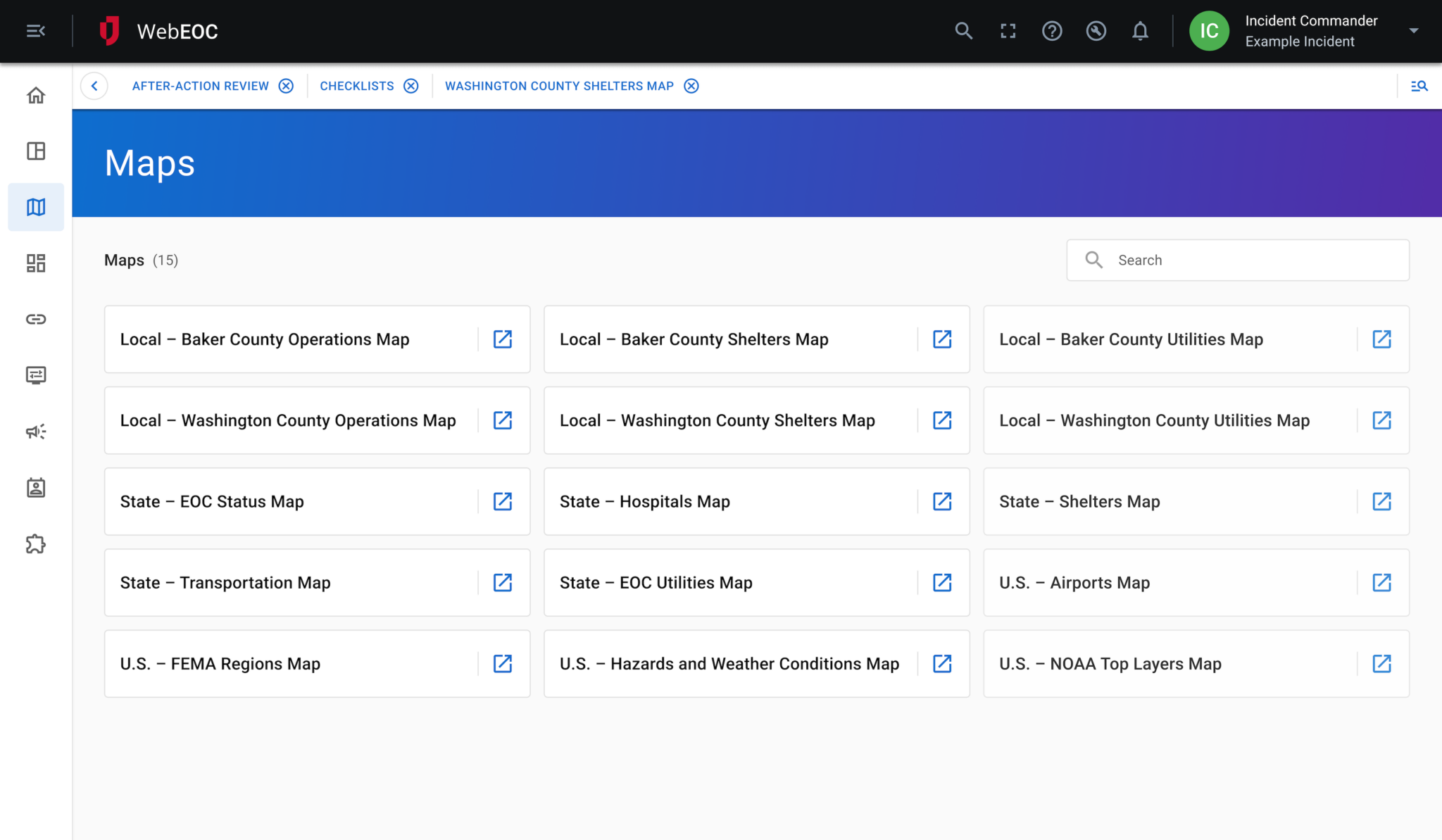The height and width of the screenshot is (840, 1442).
Task: Click the Help question mark icon
Action: pyautogui.click(x=1051, y=31)
